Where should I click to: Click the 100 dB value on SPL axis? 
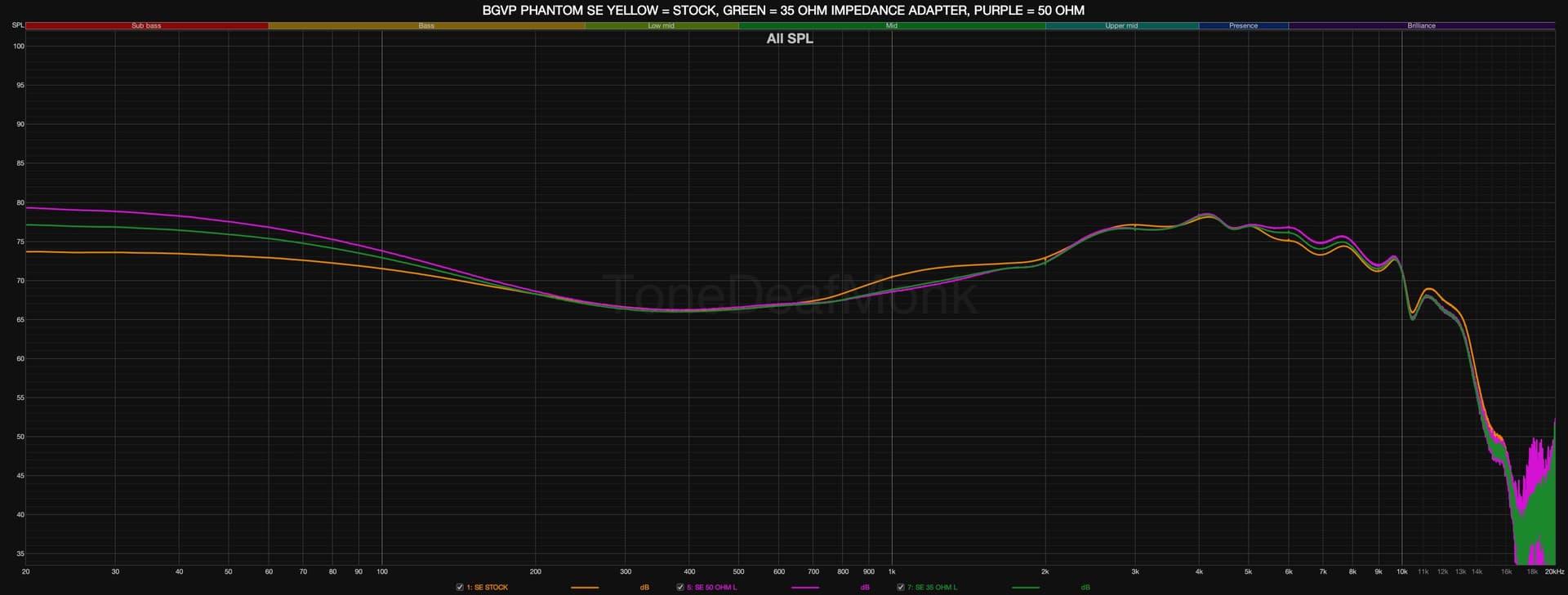[x=19, y=47]
